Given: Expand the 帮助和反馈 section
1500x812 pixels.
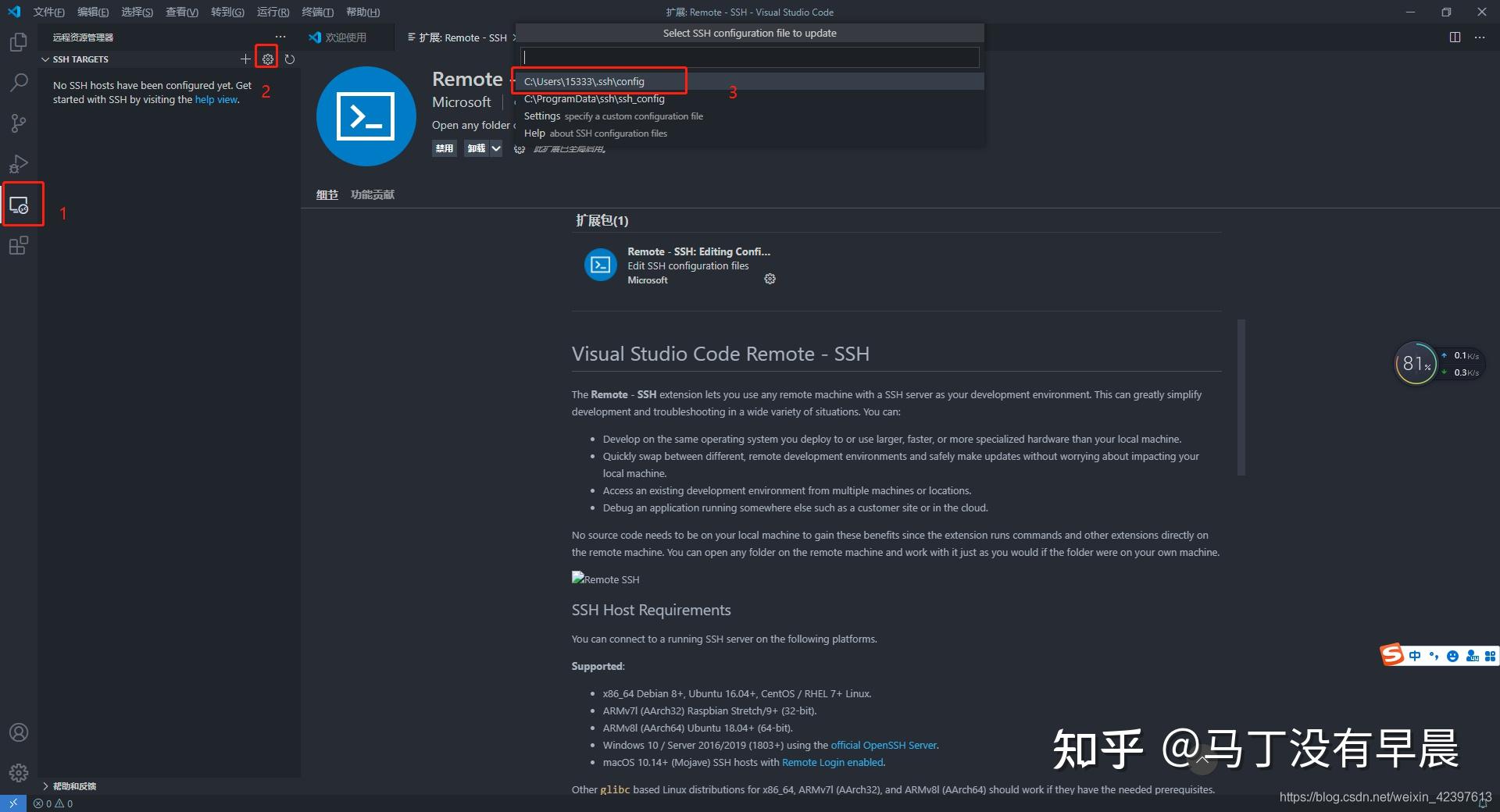Looking at the screenshot, I should point(73,785).
